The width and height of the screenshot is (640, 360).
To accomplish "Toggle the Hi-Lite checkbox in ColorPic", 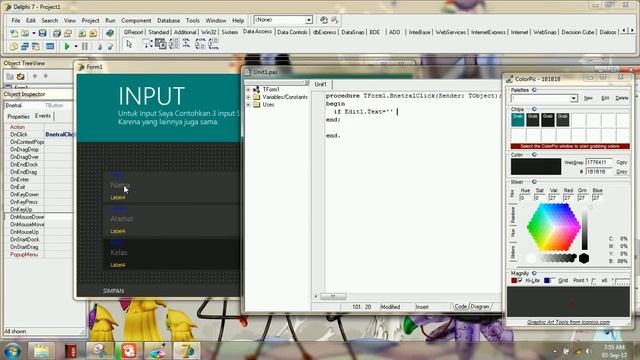I will [x=520, y=280].
